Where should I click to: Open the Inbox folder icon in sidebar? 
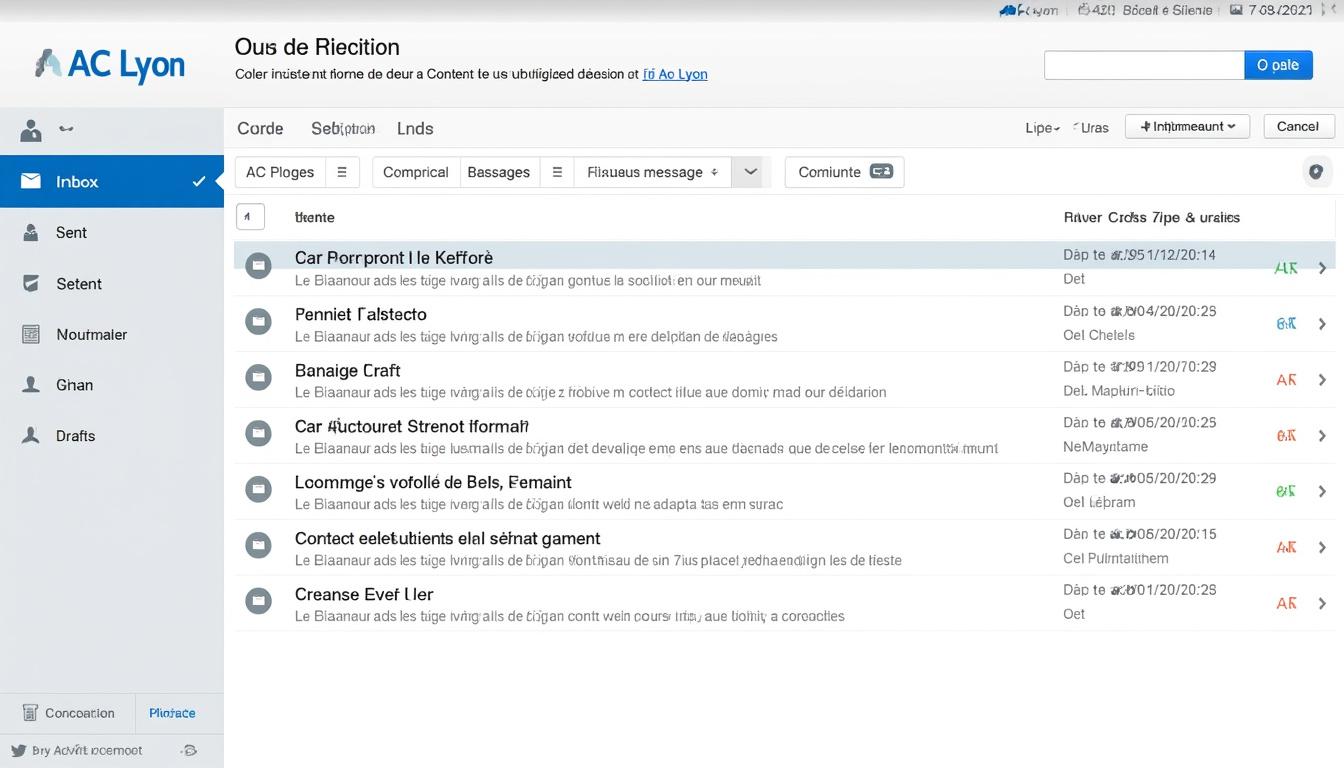30,181
